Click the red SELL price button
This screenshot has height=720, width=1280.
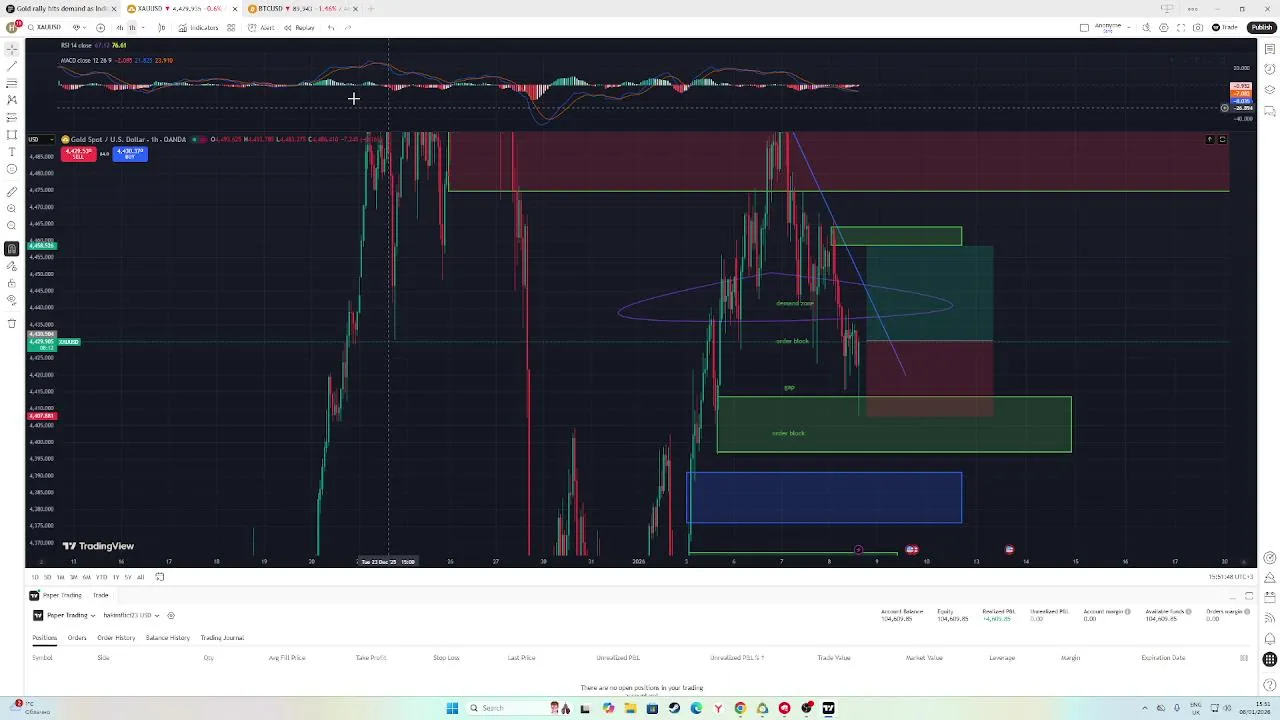(x=78, y=153)
